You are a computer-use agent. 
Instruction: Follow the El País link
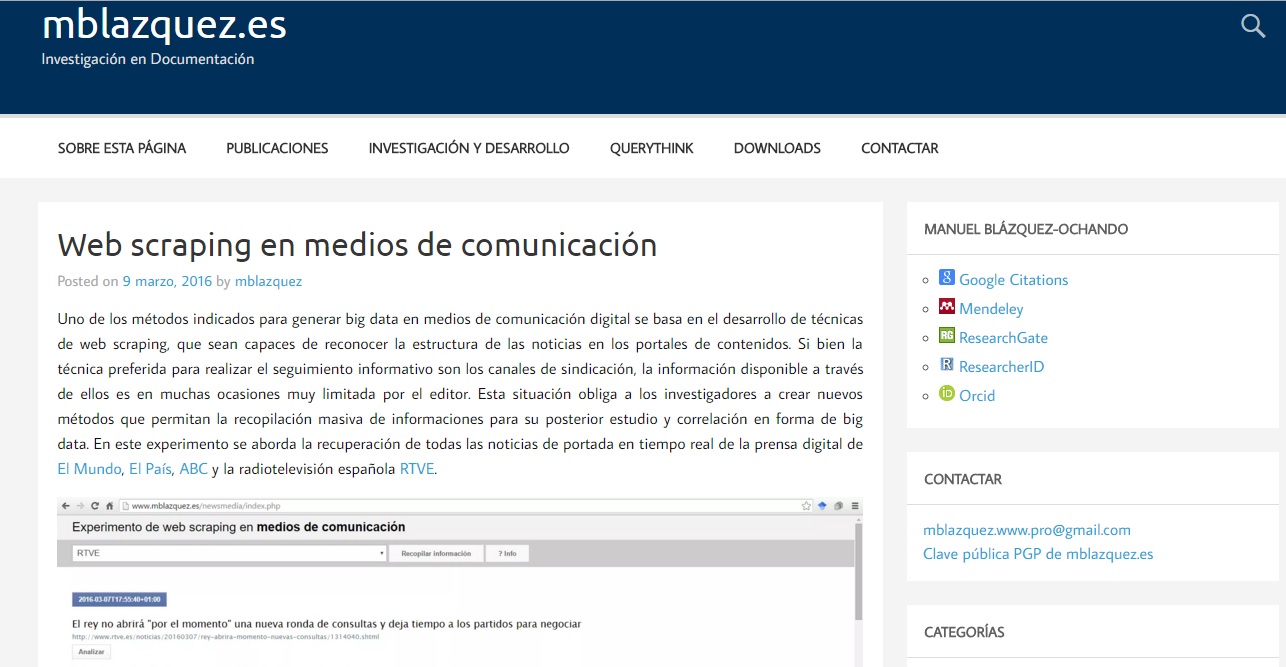[x=151, y=468]
